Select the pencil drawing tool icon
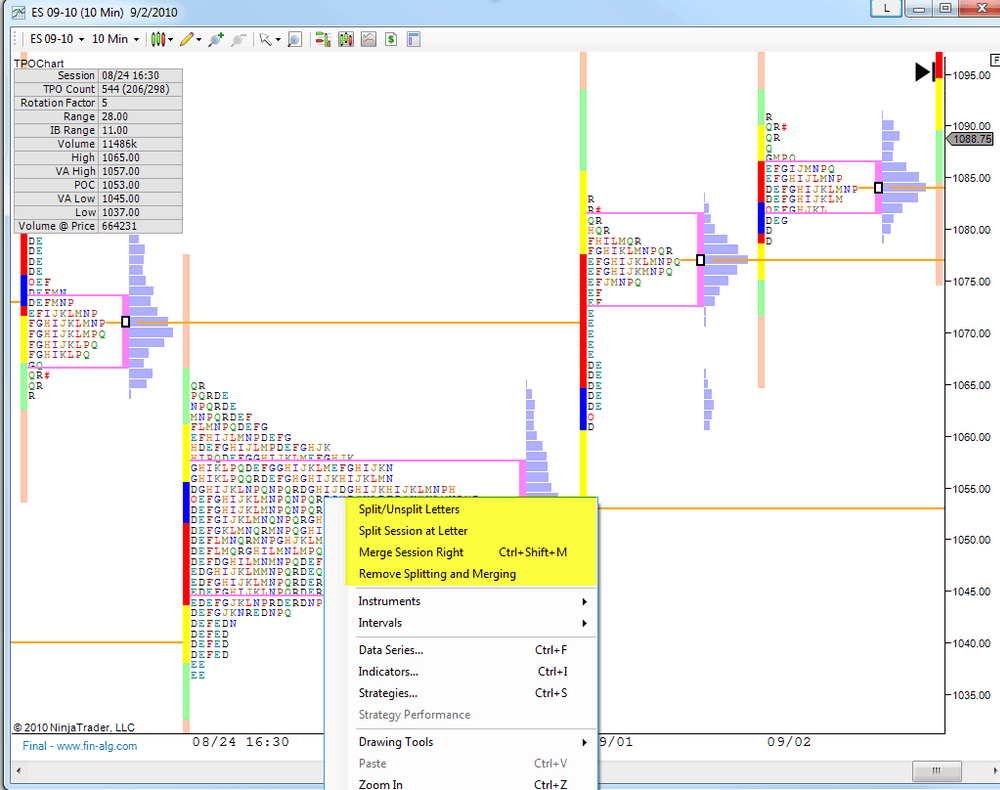 click(x=188, y=38)
